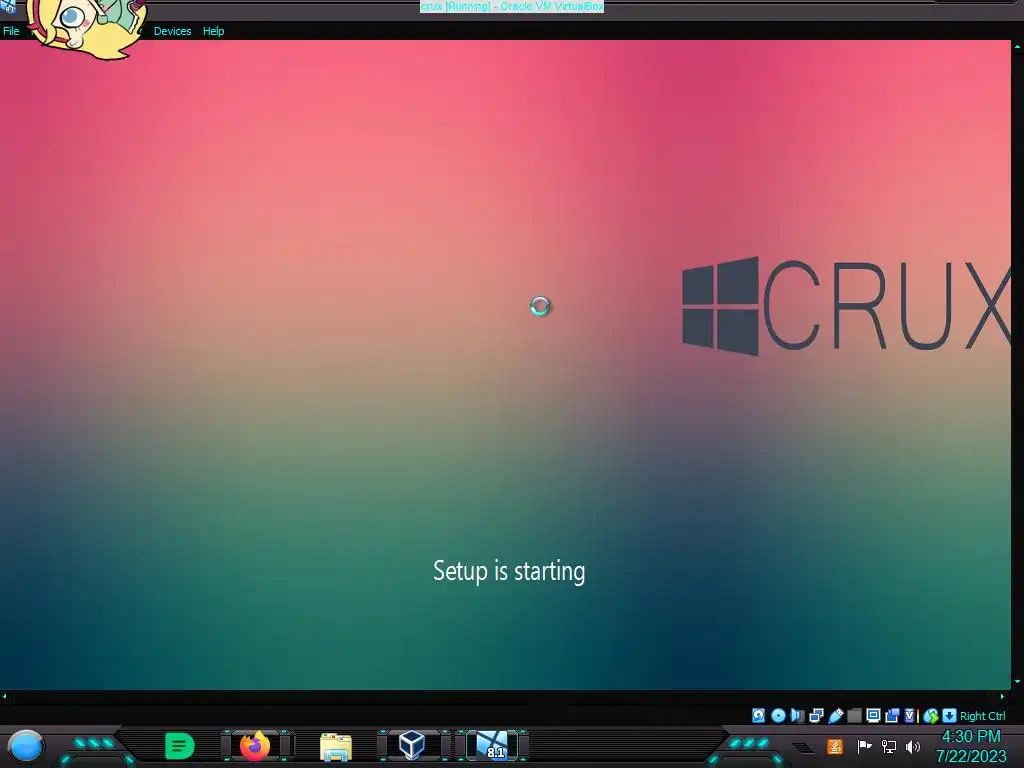The height and width of the screenshot is (768, 1024).
Task: Click the keyboard capture arrow indicator
Action: click(x=950, y=716)
